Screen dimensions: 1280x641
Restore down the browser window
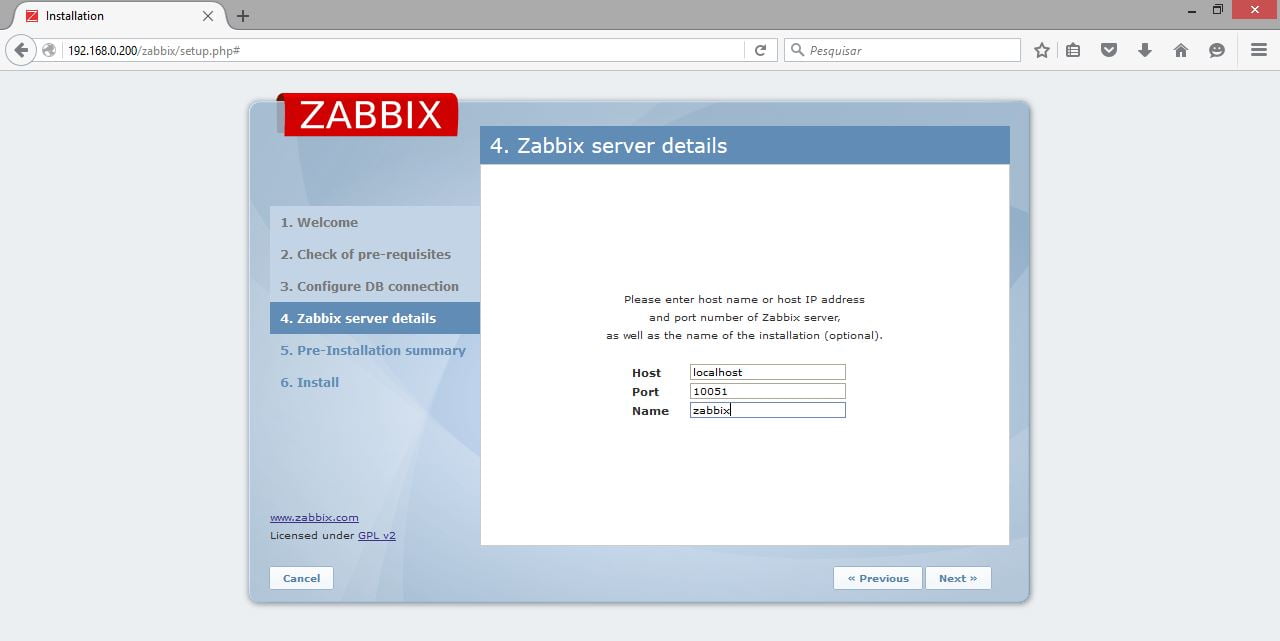[1218, 10]
